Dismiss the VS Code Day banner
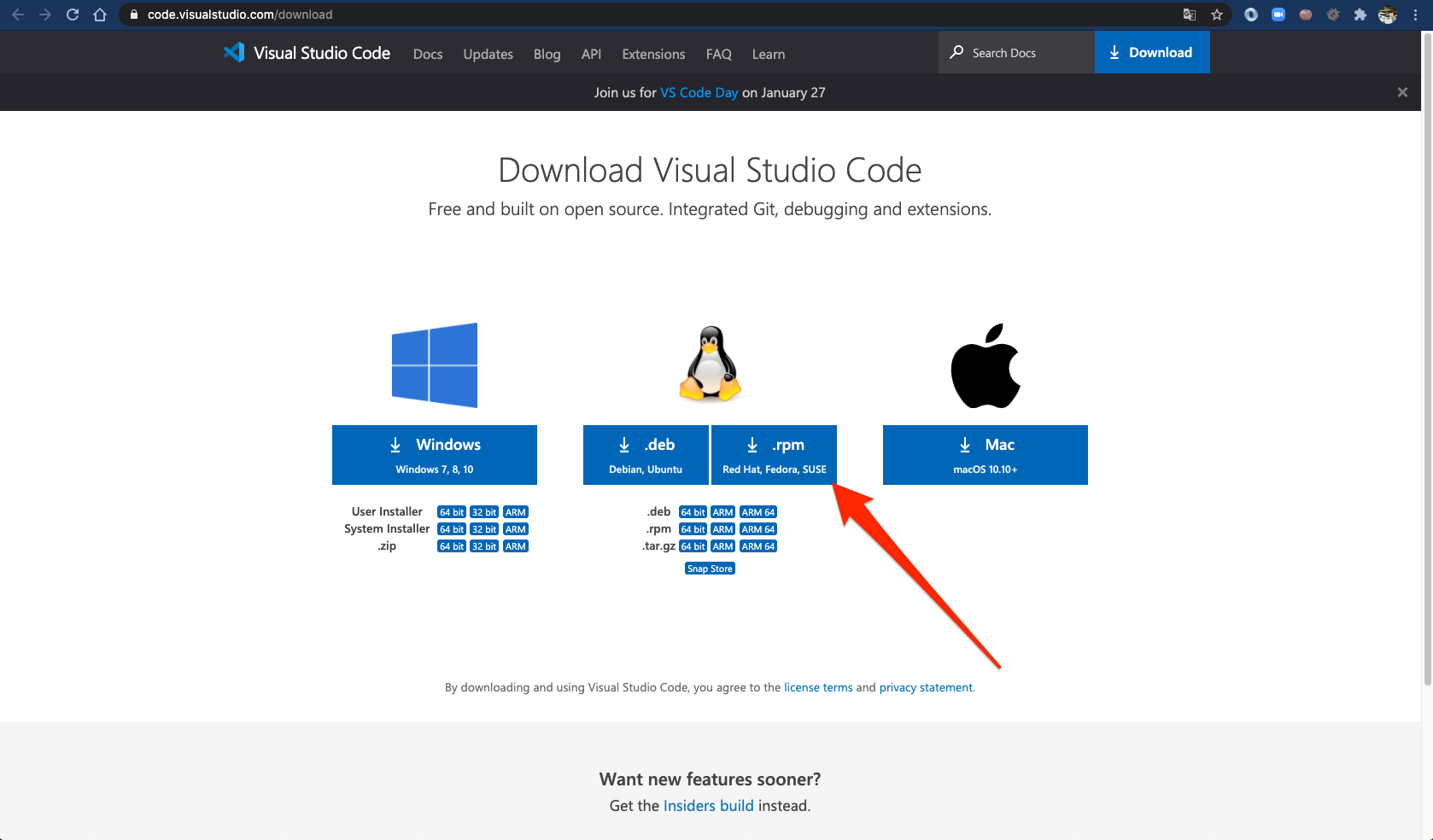This screenshot has height=840, width=1433. point(1402,92)
